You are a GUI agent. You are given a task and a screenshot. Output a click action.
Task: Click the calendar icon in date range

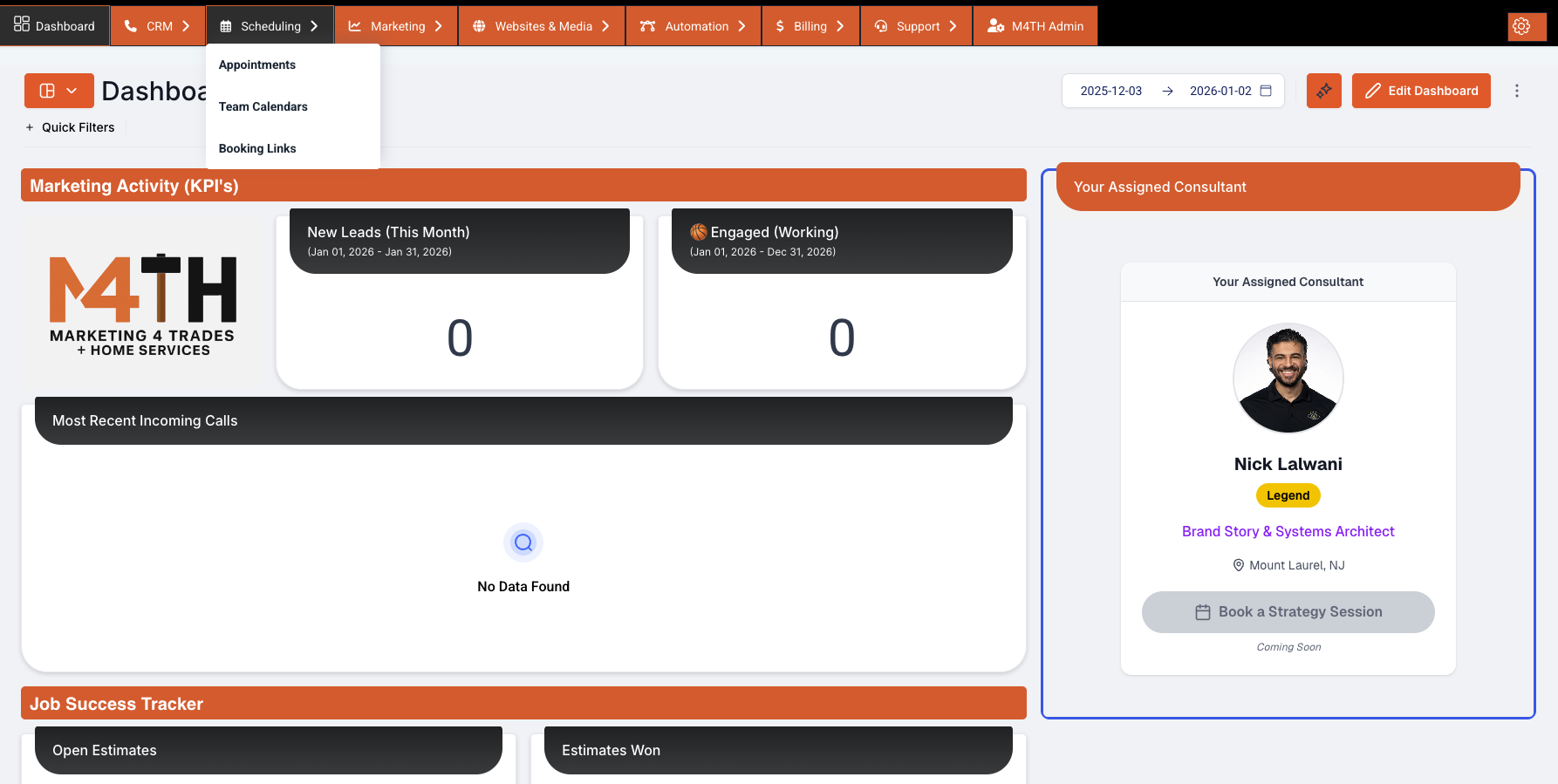coord(1266,91)
